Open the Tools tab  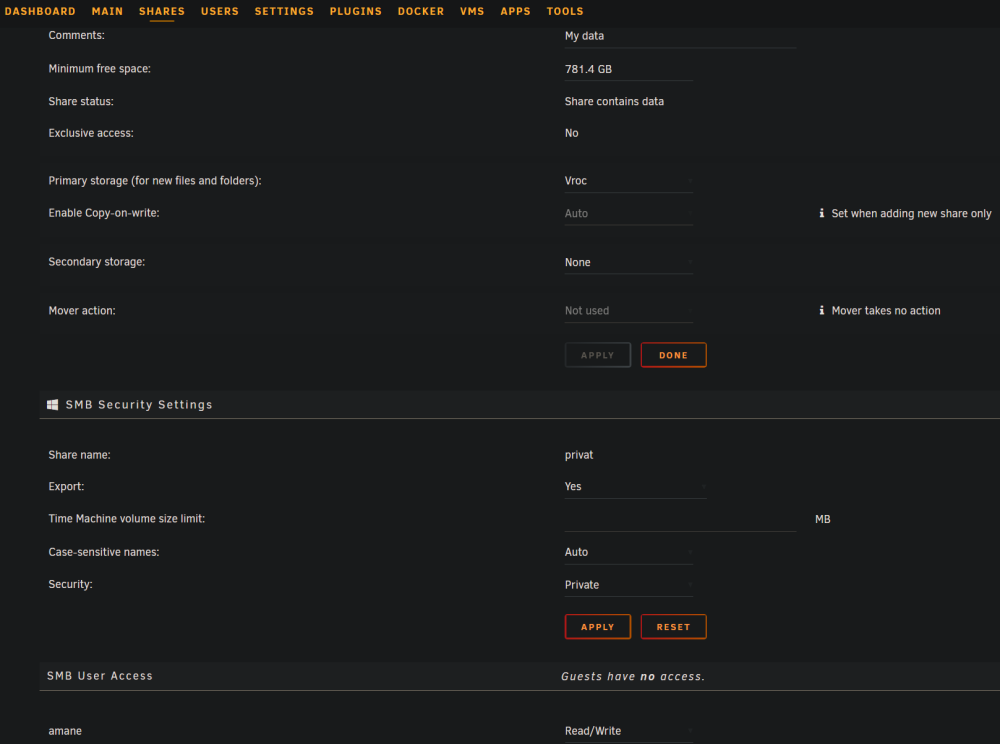565,11
